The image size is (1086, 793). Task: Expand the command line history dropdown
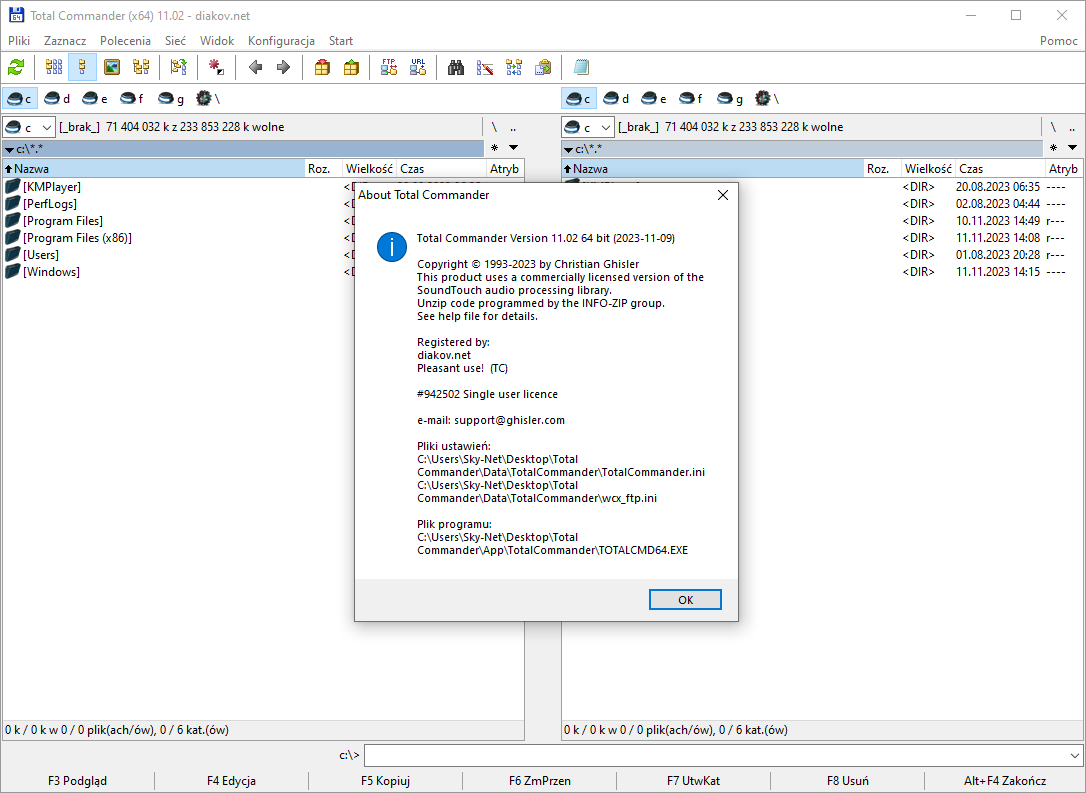[1074, 756]
